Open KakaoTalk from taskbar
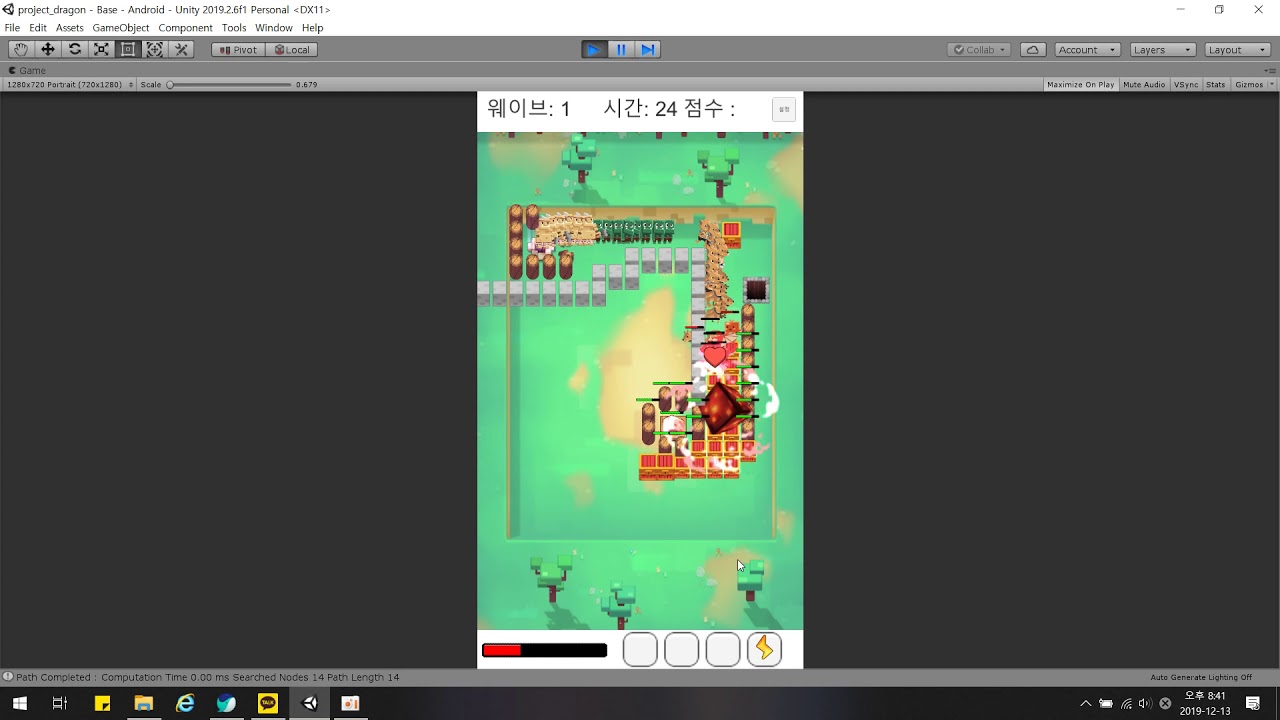Screen dimensions: 1280x720 tap(268, 703)
